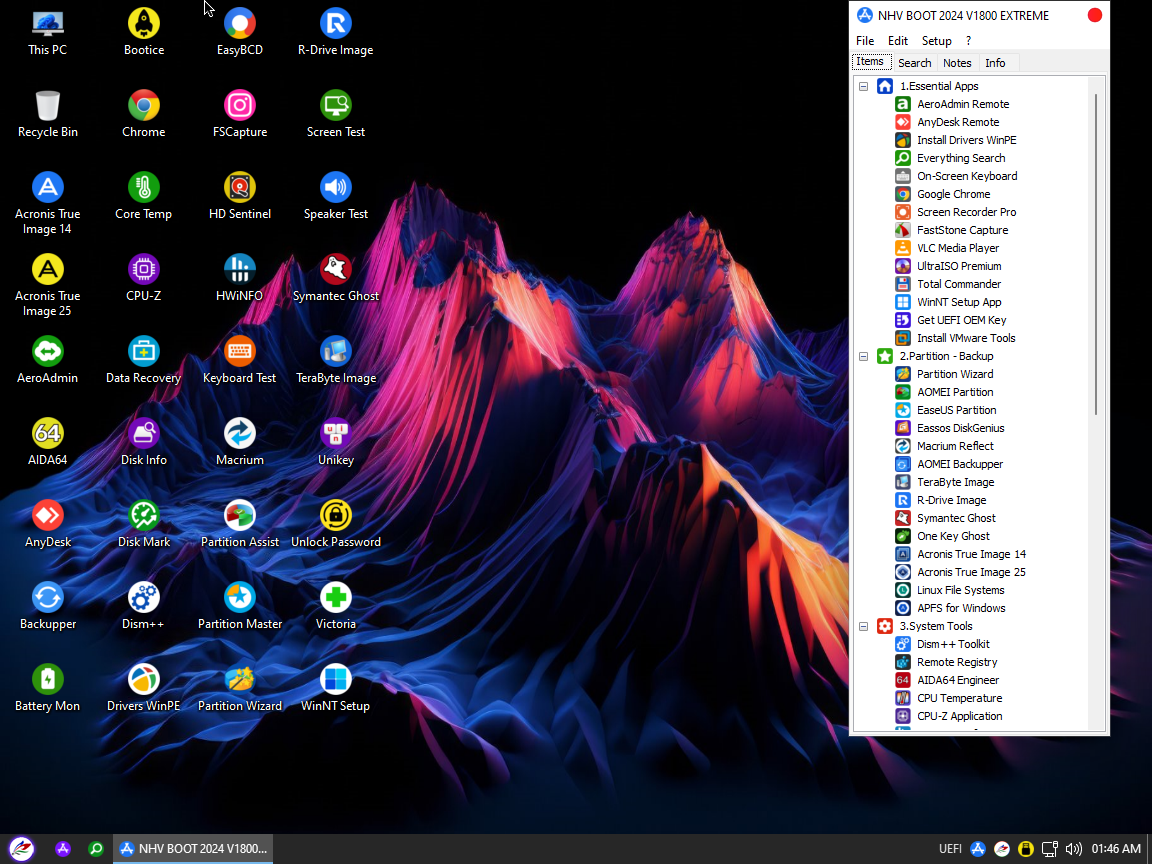1152x864 pixels.
Task: Click the UEFI indicator in the tray
Action: coord(950,849)
